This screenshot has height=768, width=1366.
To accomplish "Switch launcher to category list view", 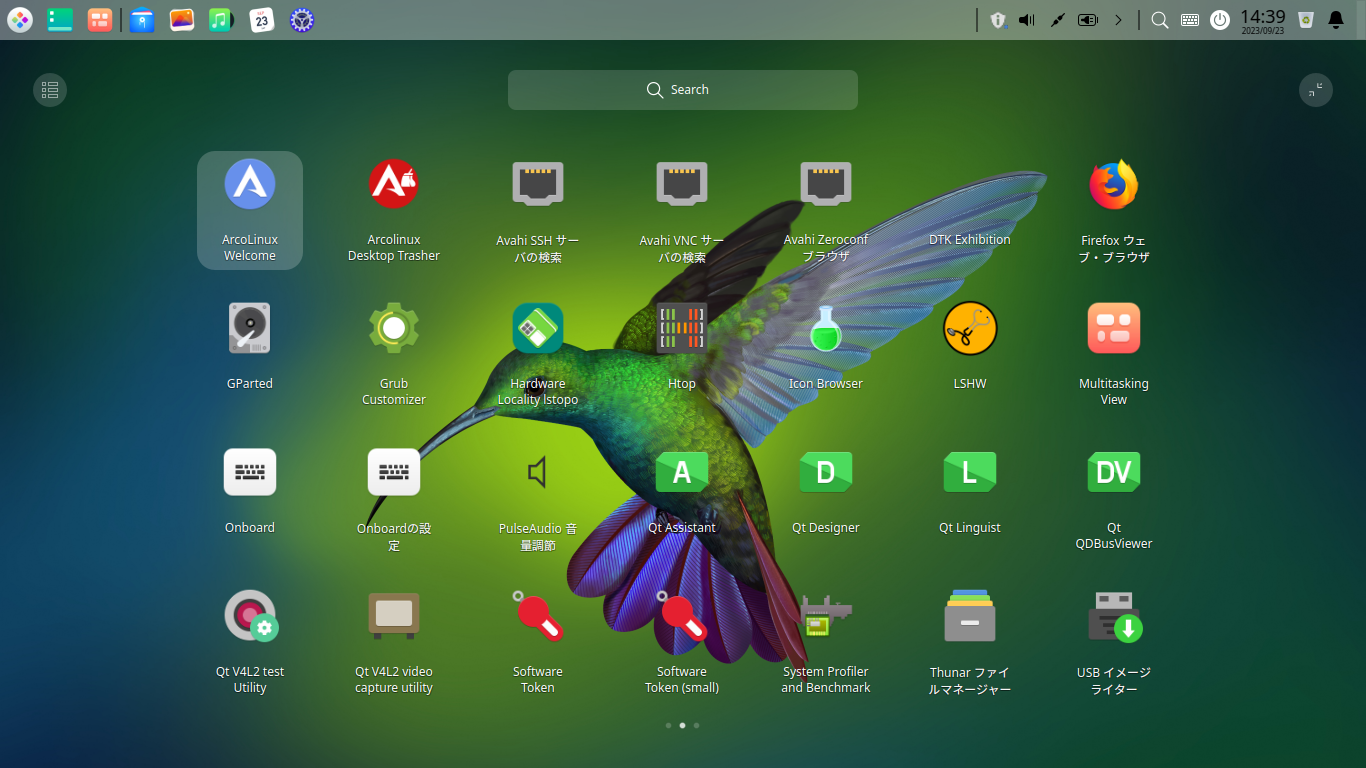I will (x=50, y=90).
